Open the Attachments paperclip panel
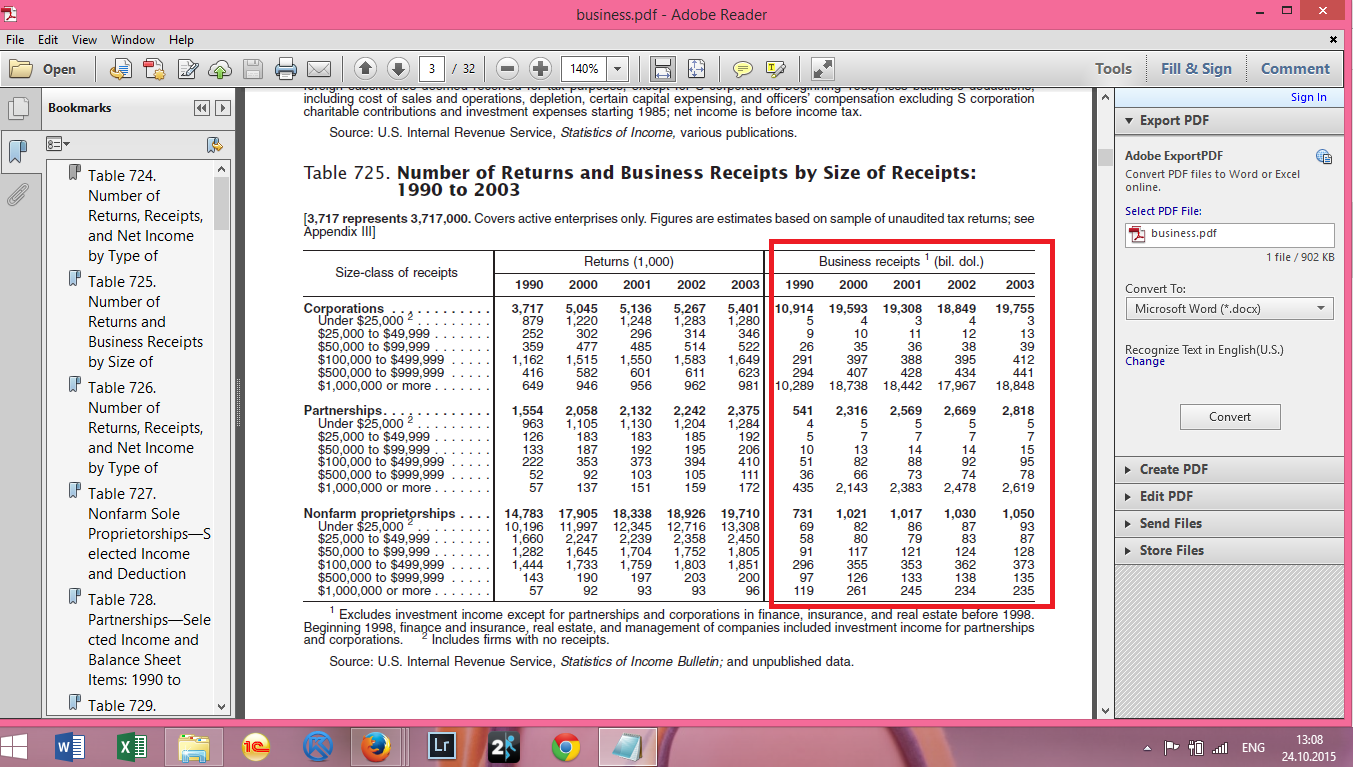The width and height of the screenshot is (1353, 767). pos(17,194)
